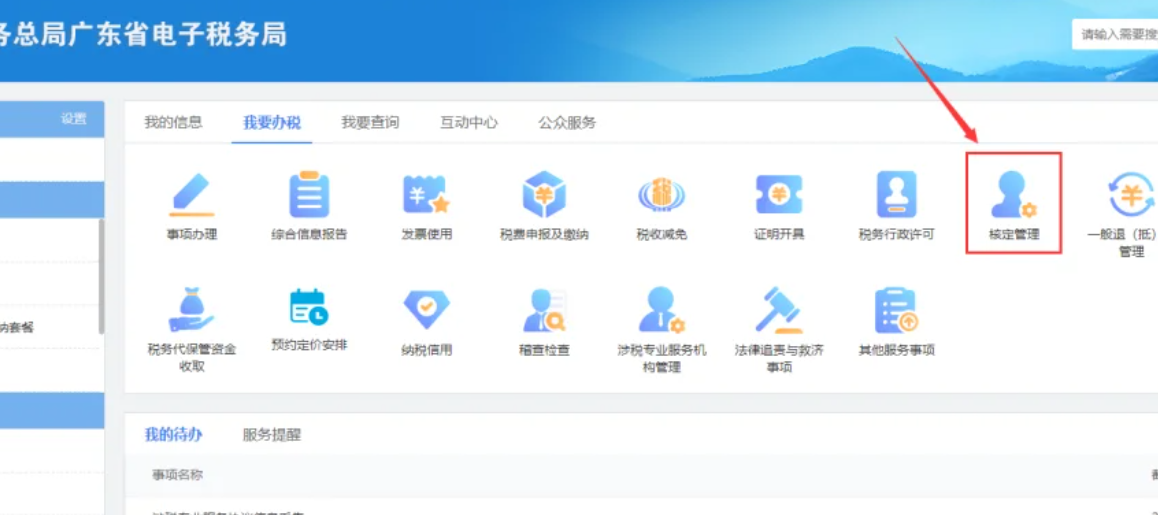Open the 税务代保管资金收取 money bag icon

click(192, 310)
